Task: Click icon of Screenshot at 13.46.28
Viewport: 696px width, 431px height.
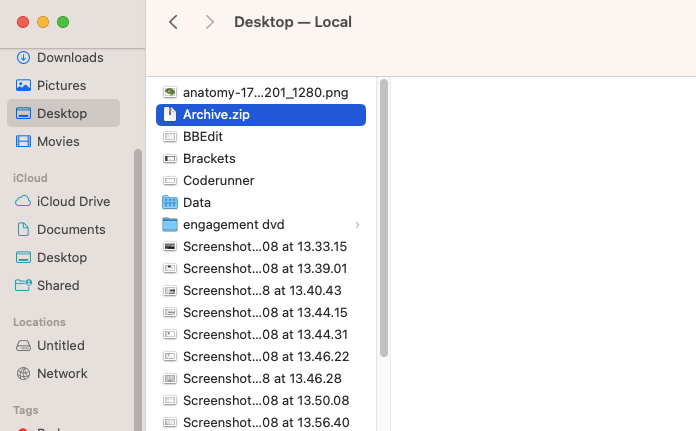Action: pyautogui.click(x=170, y=379)
